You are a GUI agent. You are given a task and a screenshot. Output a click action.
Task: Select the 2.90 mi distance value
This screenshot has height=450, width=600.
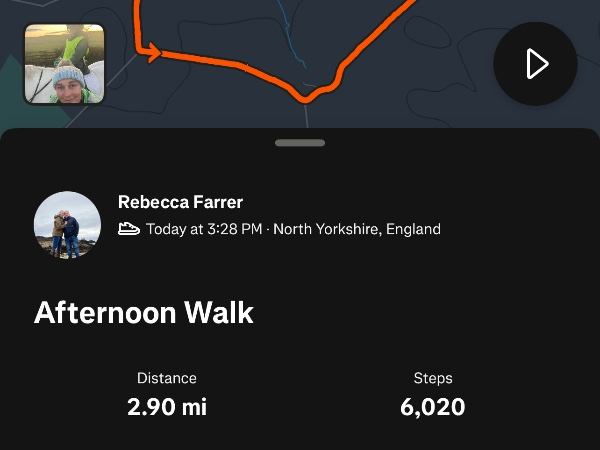tap(167, 407)
